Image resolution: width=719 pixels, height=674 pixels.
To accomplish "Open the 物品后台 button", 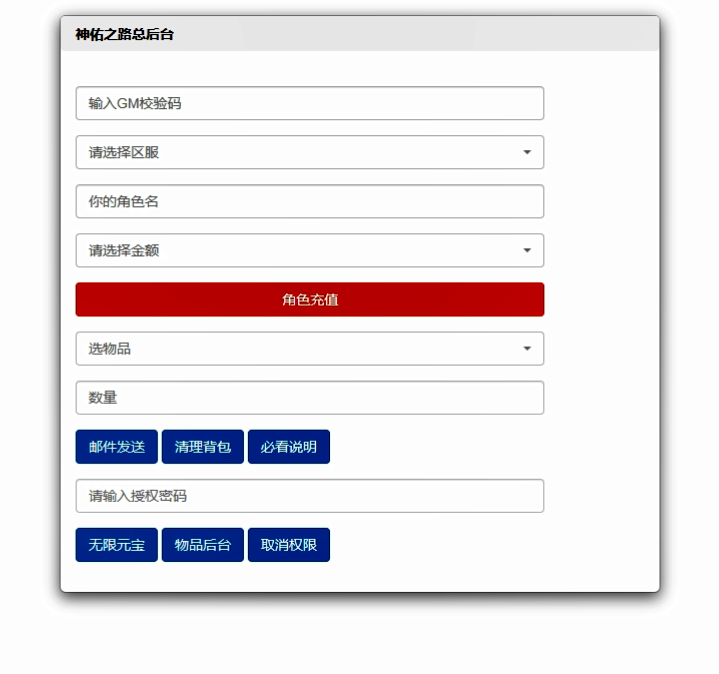I will point(203,545).
